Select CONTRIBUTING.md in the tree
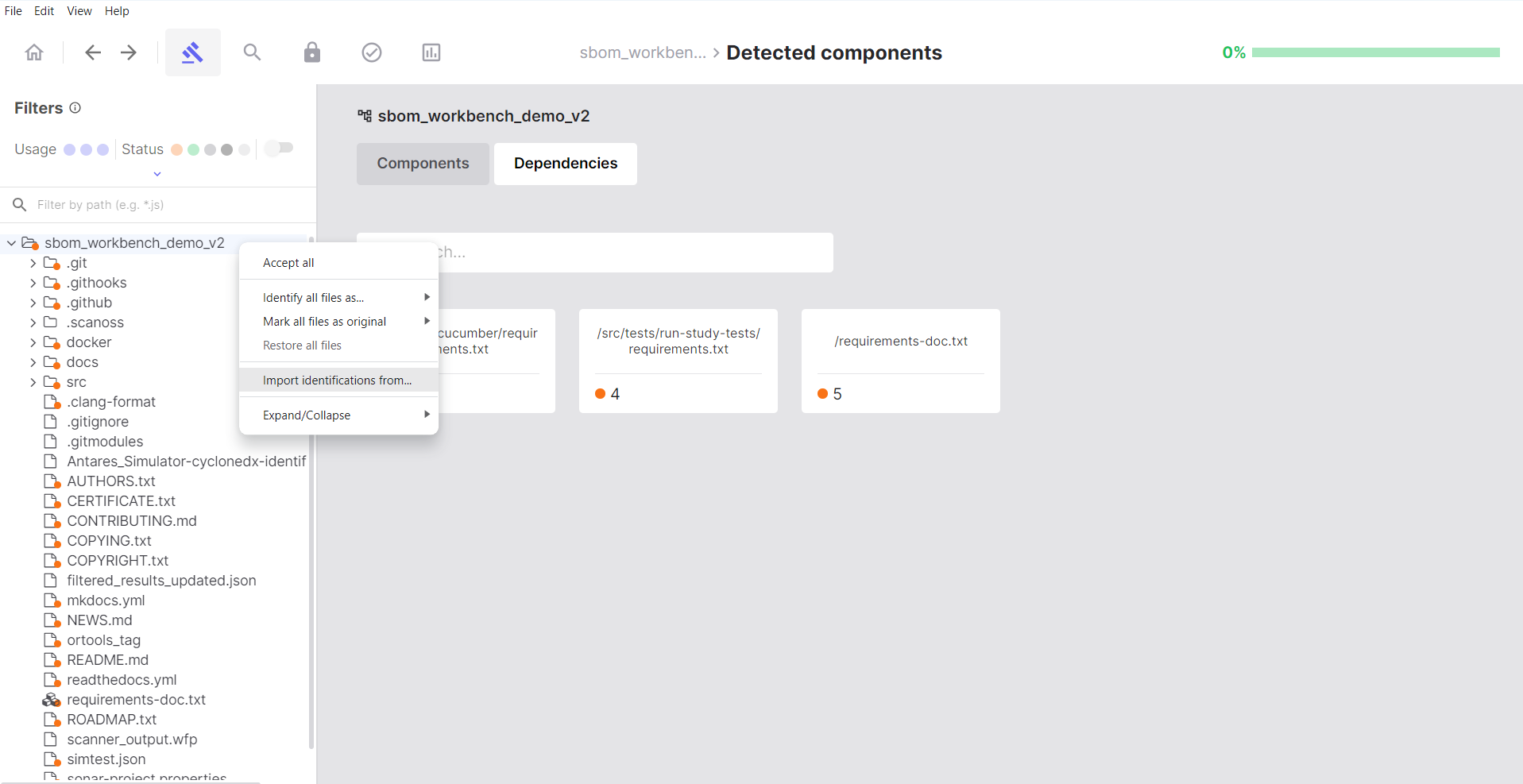The image size is (1523, 784). pos(132,521)
